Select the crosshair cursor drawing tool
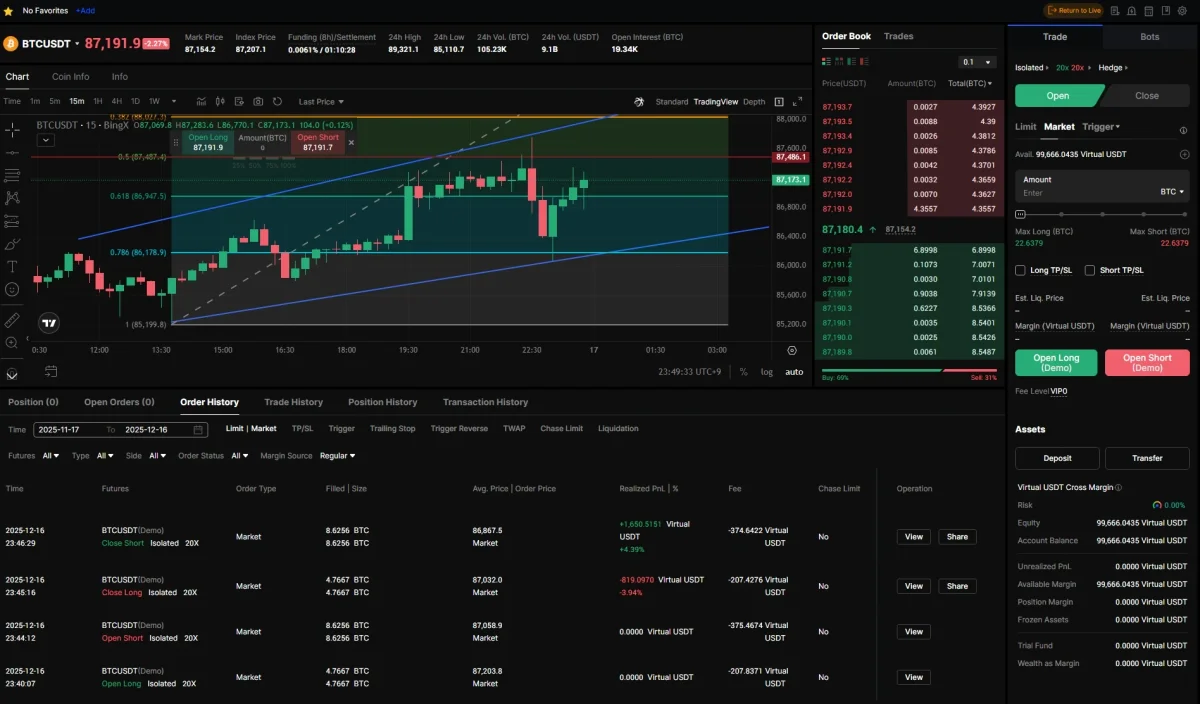Viewport: 1200px width, 704px height. click(12, 129)
